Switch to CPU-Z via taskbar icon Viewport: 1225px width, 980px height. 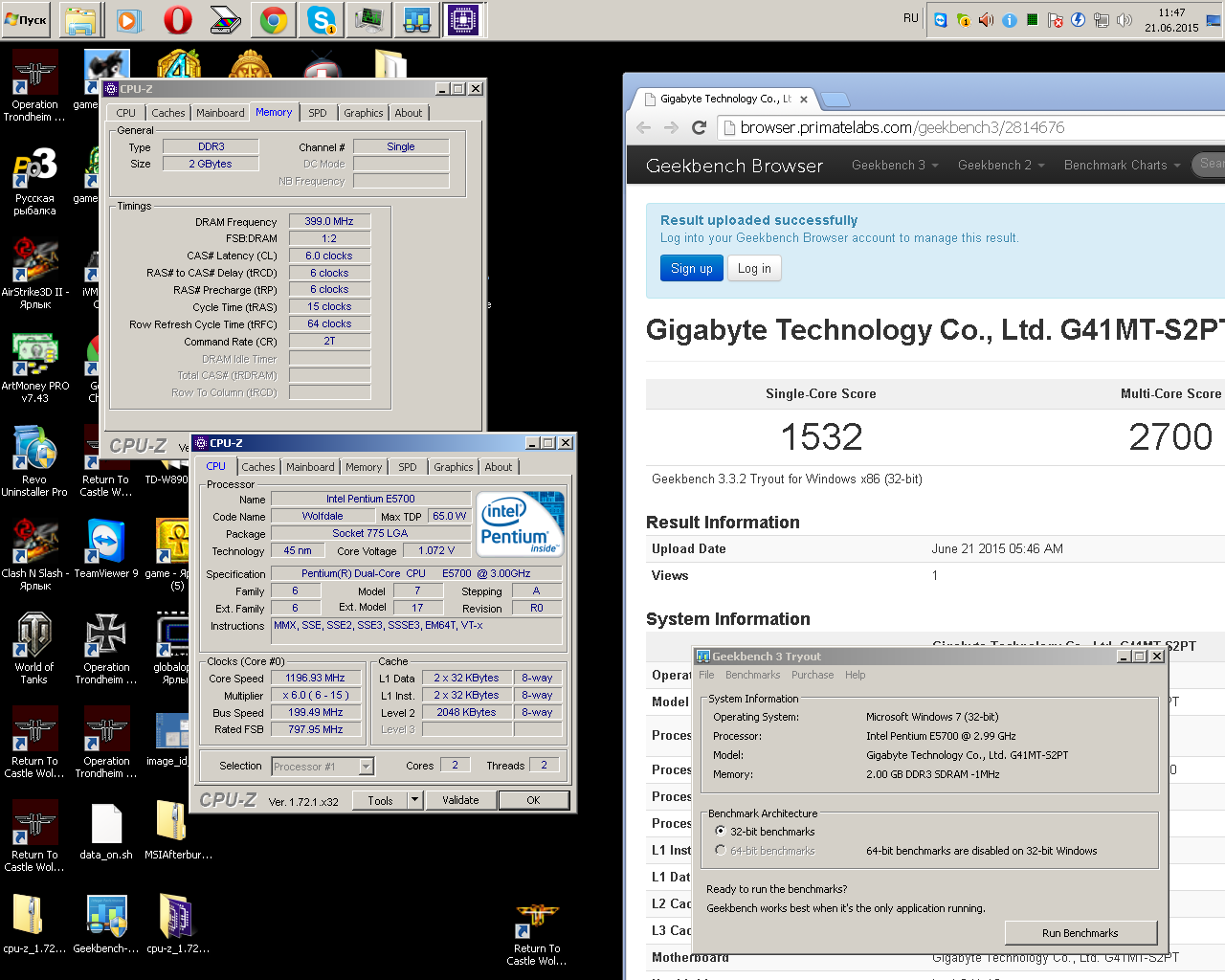tap(465, 19)
